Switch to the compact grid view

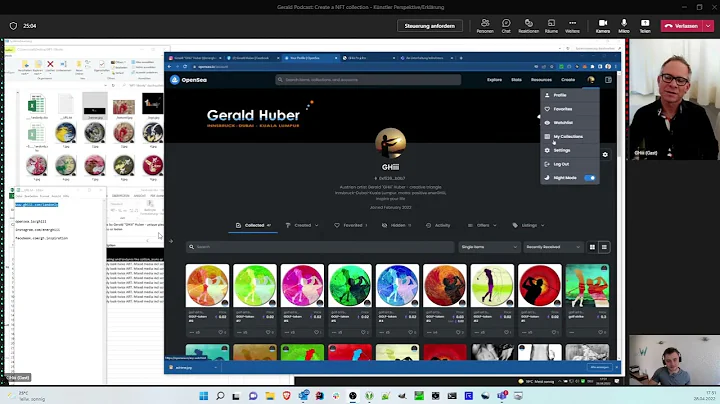coord(604,247)
